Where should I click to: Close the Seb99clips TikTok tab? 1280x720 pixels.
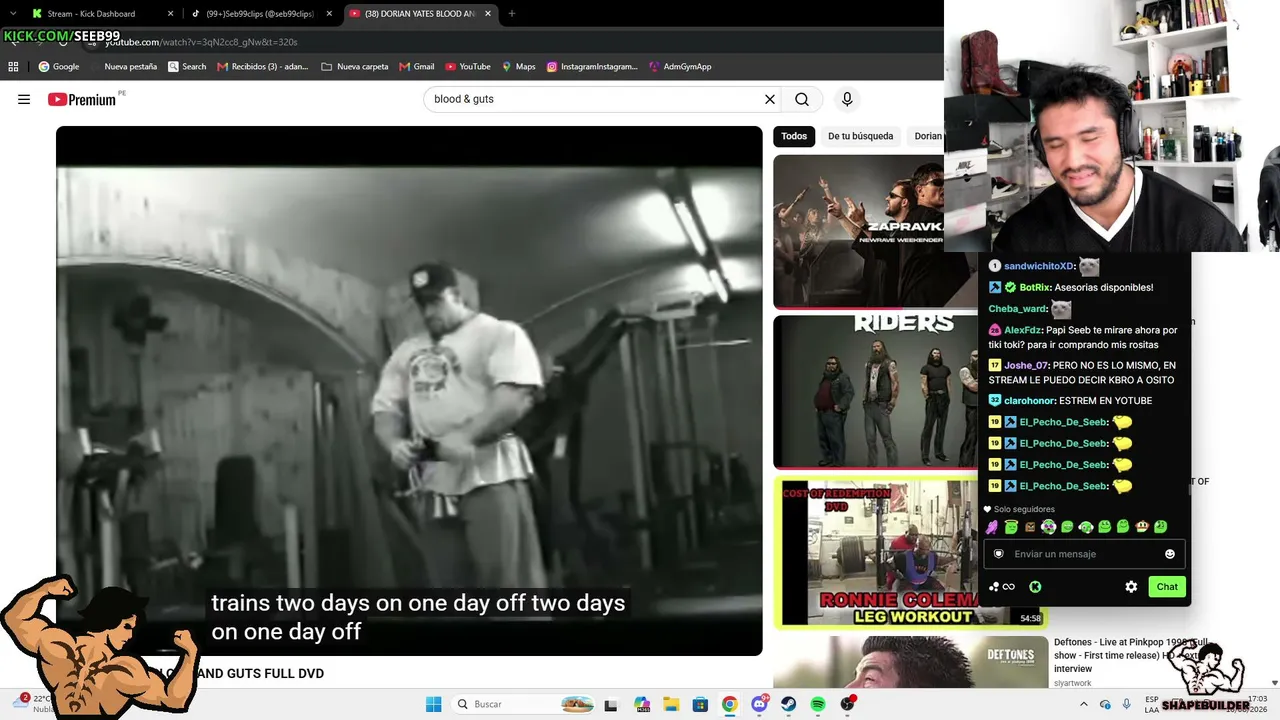329,14
